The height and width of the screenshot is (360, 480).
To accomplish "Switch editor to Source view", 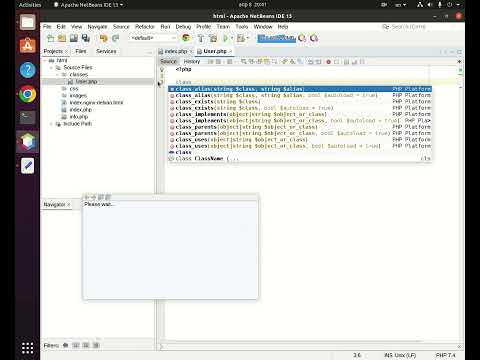I will tap(168, 62).
